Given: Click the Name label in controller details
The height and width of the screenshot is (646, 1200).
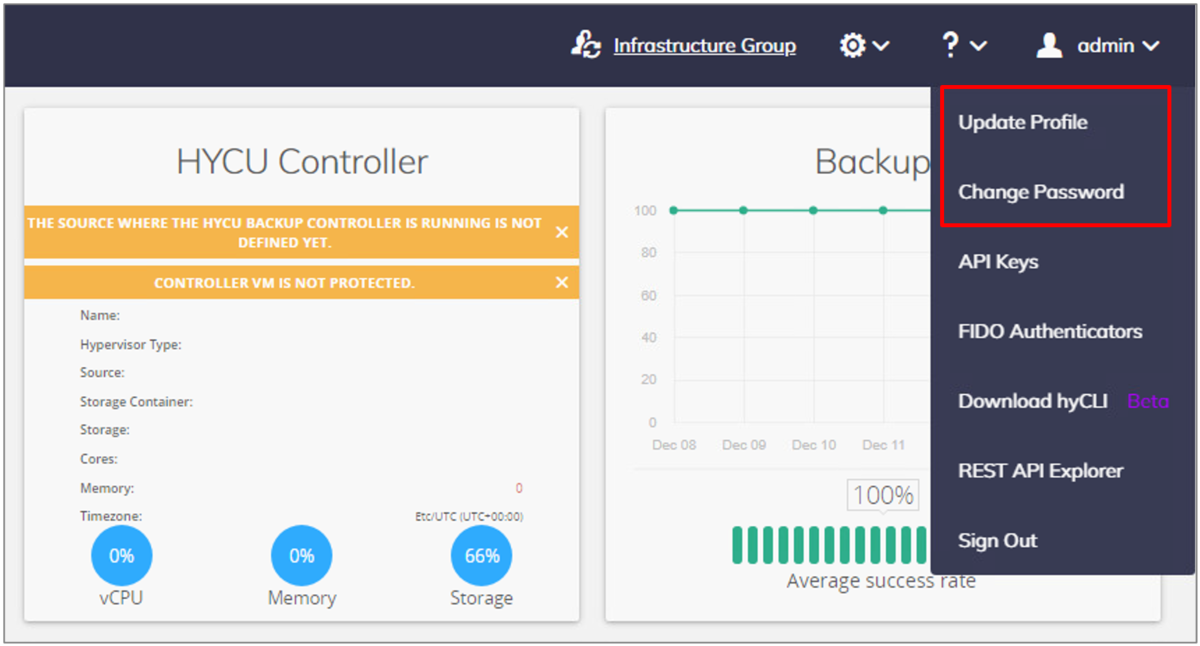Looking at the screenshot, I should 100,315.
